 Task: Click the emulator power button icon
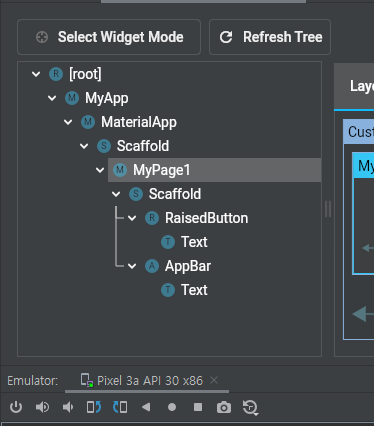click(16, 407)
